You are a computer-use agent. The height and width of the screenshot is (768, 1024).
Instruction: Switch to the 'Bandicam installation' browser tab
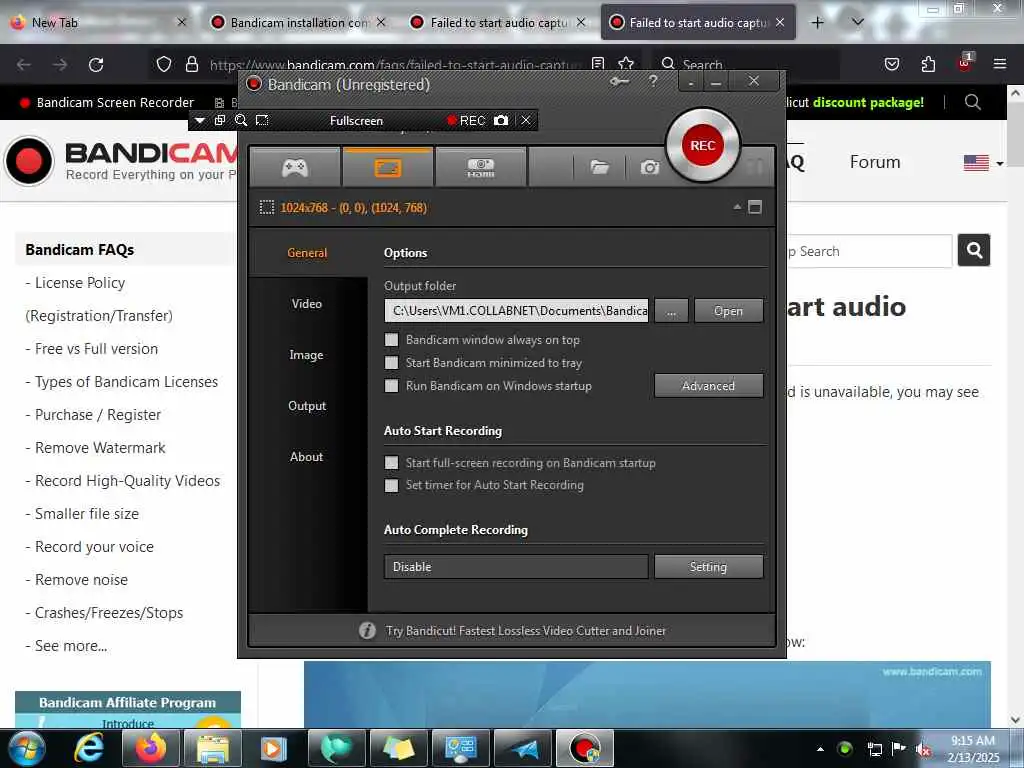299,22
